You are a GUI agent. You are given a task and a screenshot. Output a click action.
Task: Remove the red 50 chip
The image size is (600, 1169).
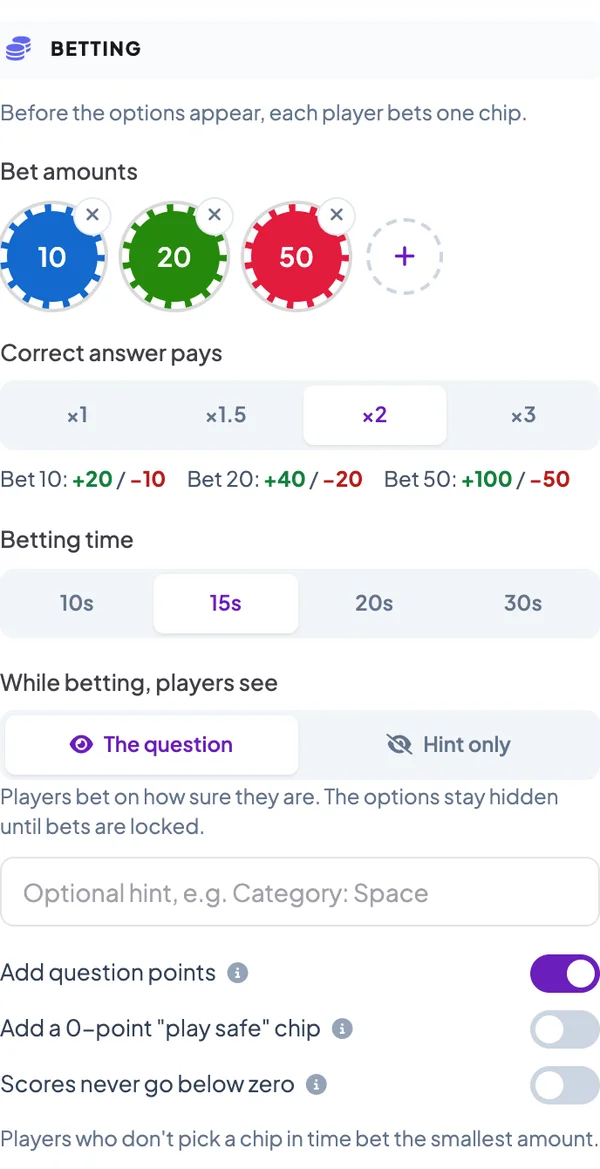(x=337, y=215)
